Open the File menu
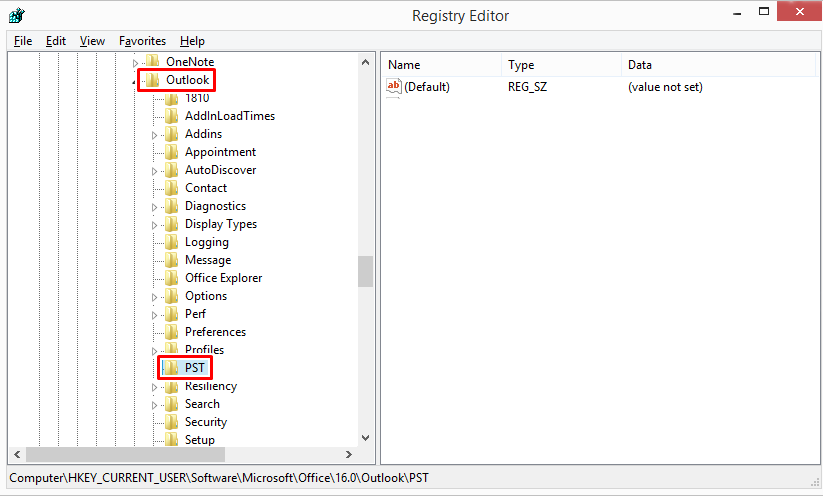 click(23, 41)
